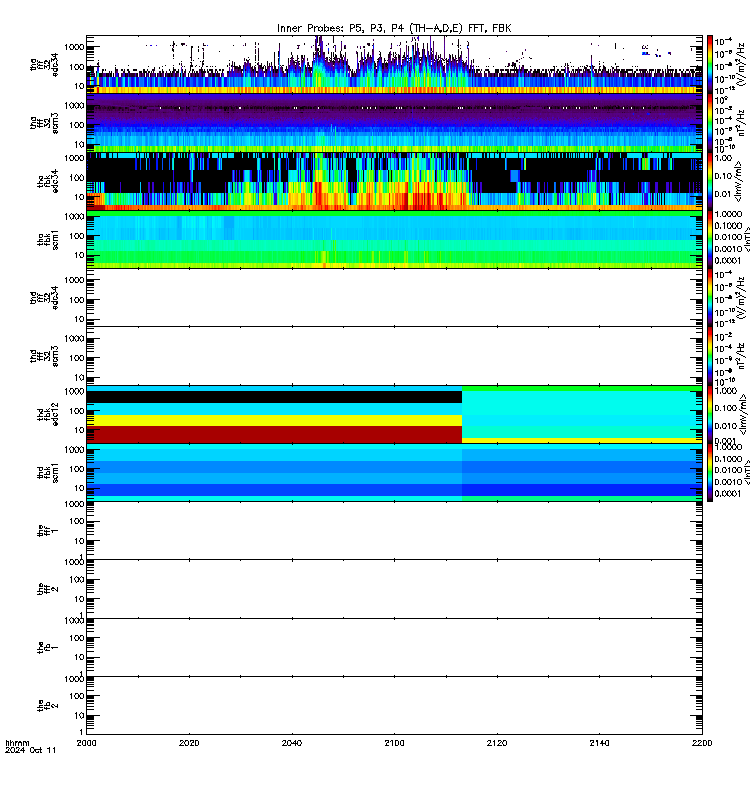Click the "100" tick label of the "tha fbk scm1" panel
Image resolution: width=750 pixels, height=800 pixels.
(77, 236)
